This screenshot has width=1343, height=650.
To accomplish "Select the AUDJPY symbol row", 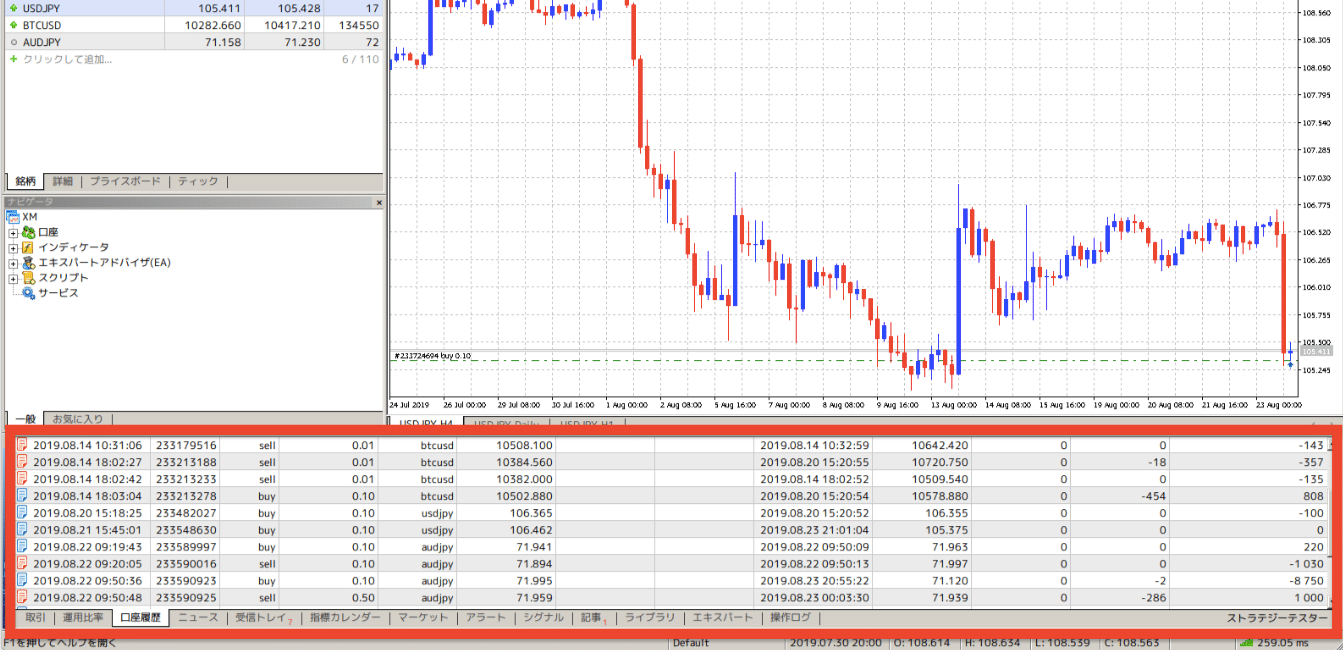I will [193, 42].
